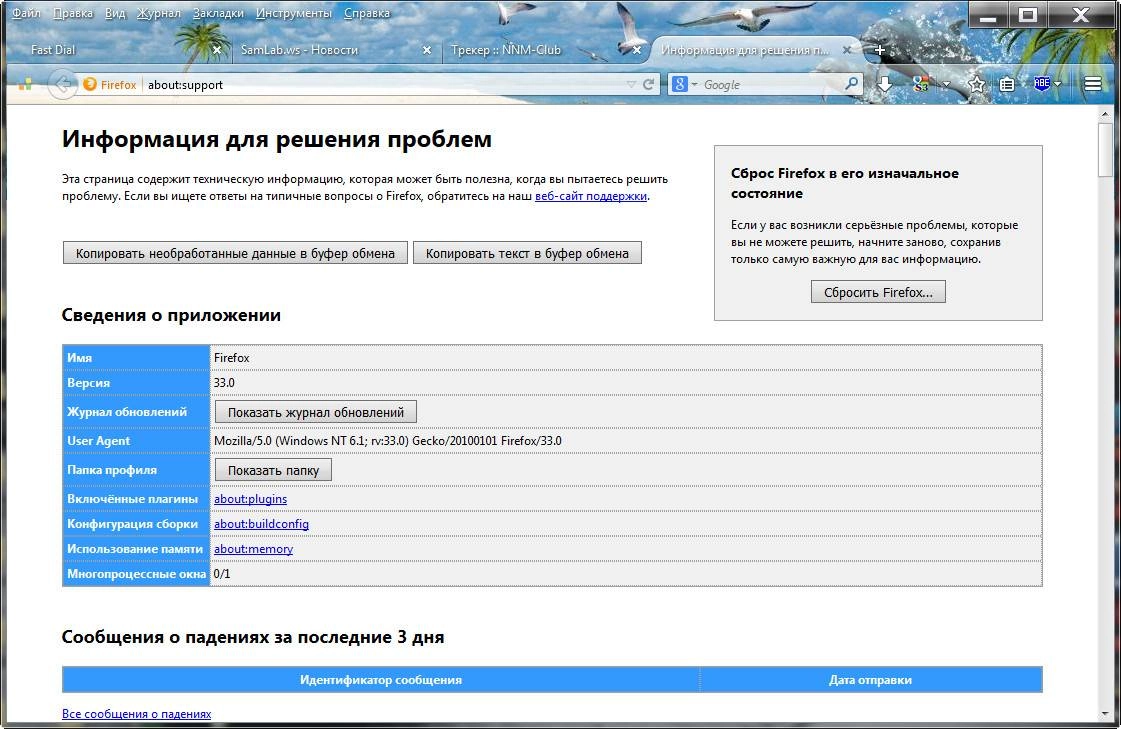Click the magnifier search icon in search box
This screenshot has width=1121, height=729.
coord(851,84)
